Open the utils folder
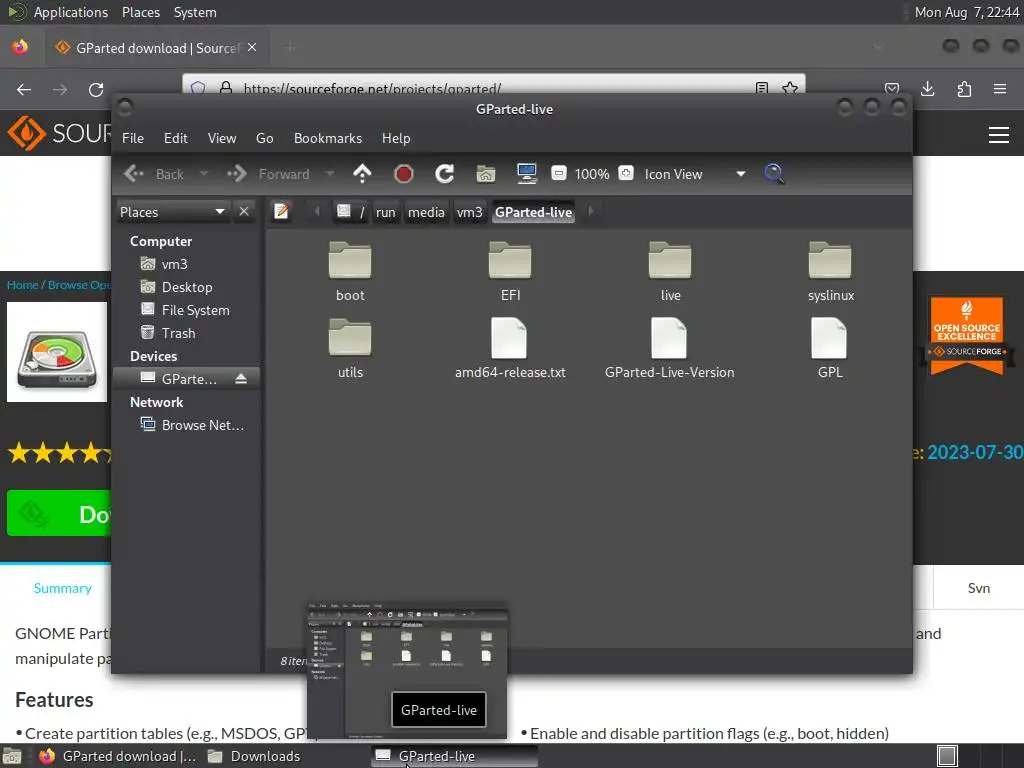Image resolution: width=1024 pixels, height=768 pixels. (350, 349)
